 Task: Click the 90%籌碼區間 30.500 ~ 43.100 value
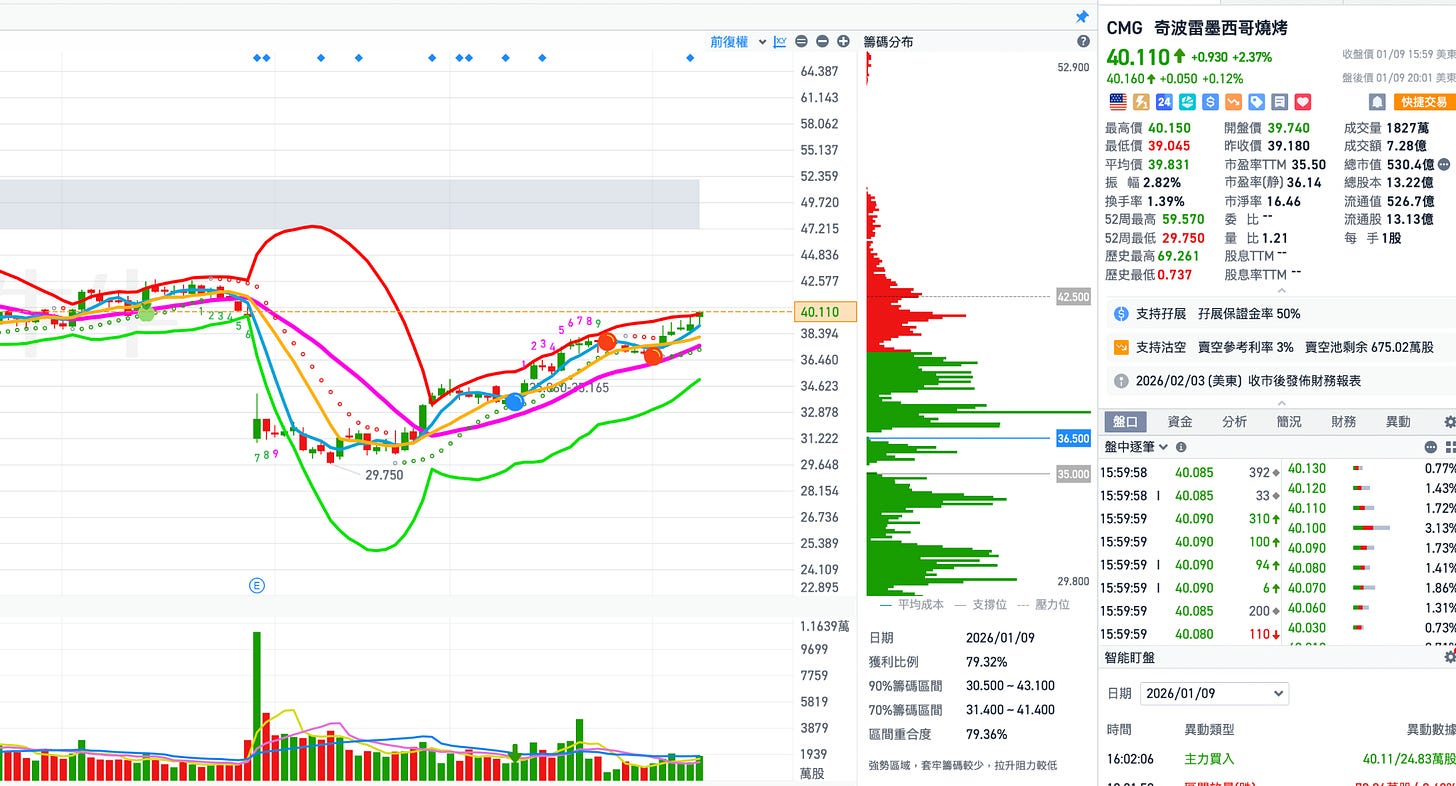pos(1010,686)
